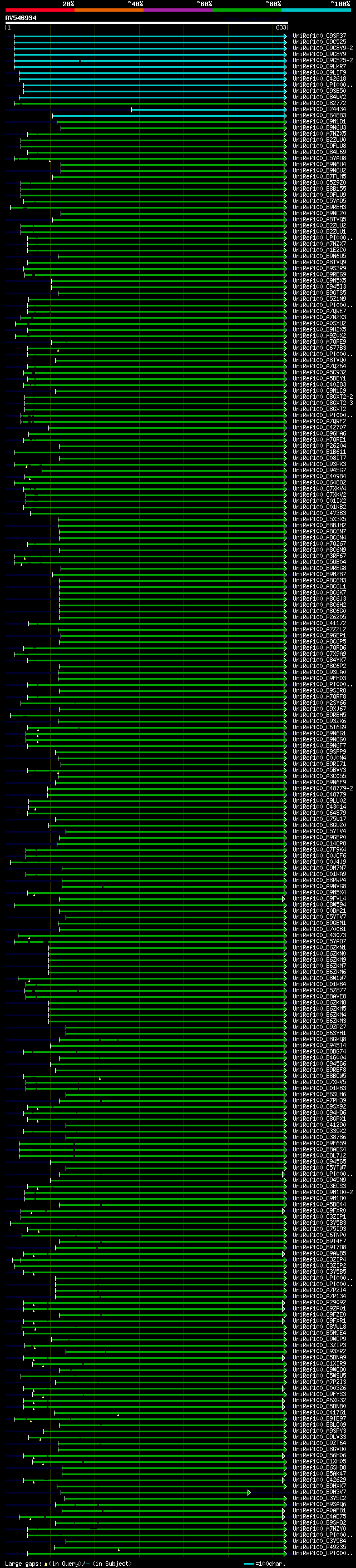Click hit label UniRef100_A3RF67
This screenshot has height=1568, width=356.
tap(319, 556)
